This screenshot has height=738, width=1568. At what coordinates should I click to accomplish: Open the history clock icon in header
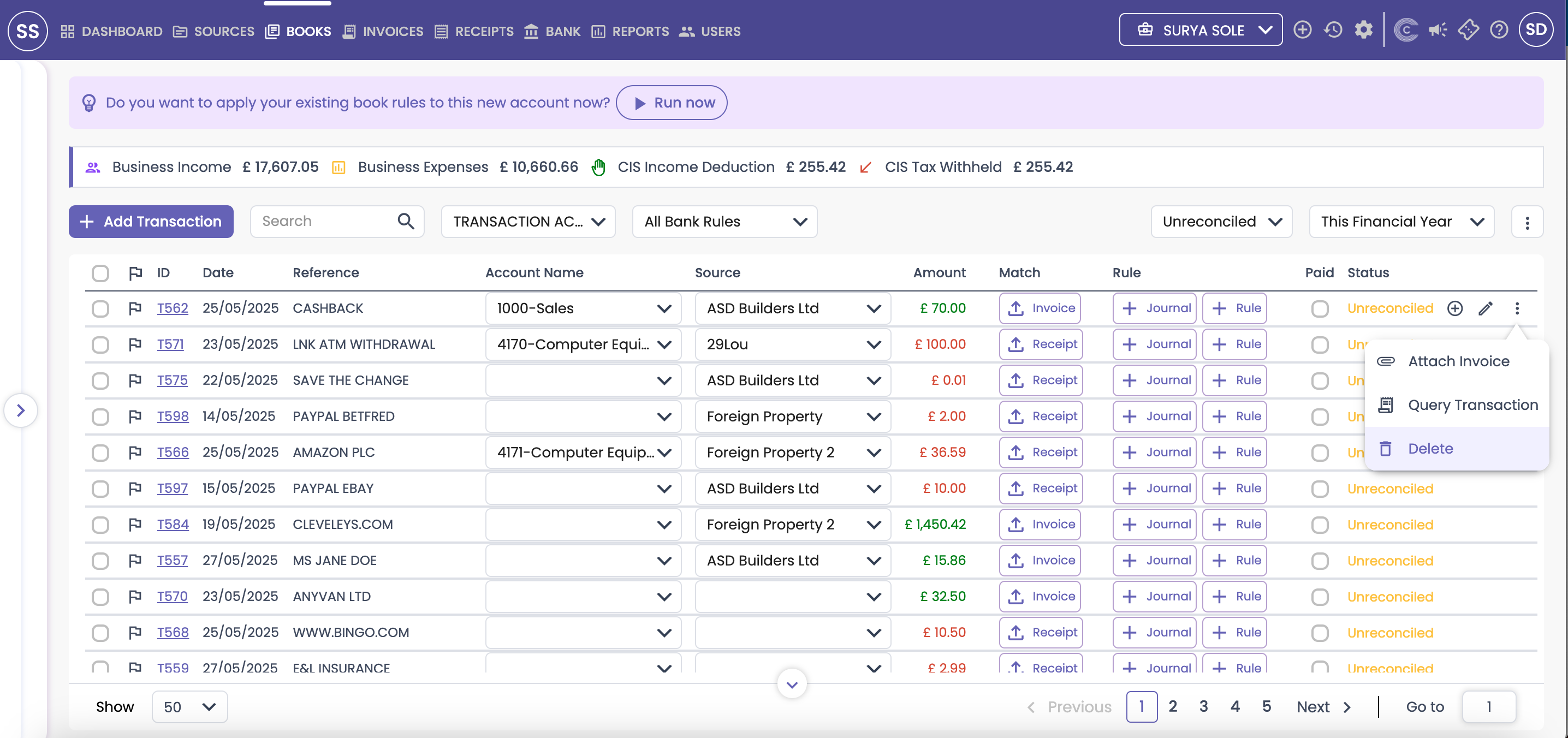1333,31
